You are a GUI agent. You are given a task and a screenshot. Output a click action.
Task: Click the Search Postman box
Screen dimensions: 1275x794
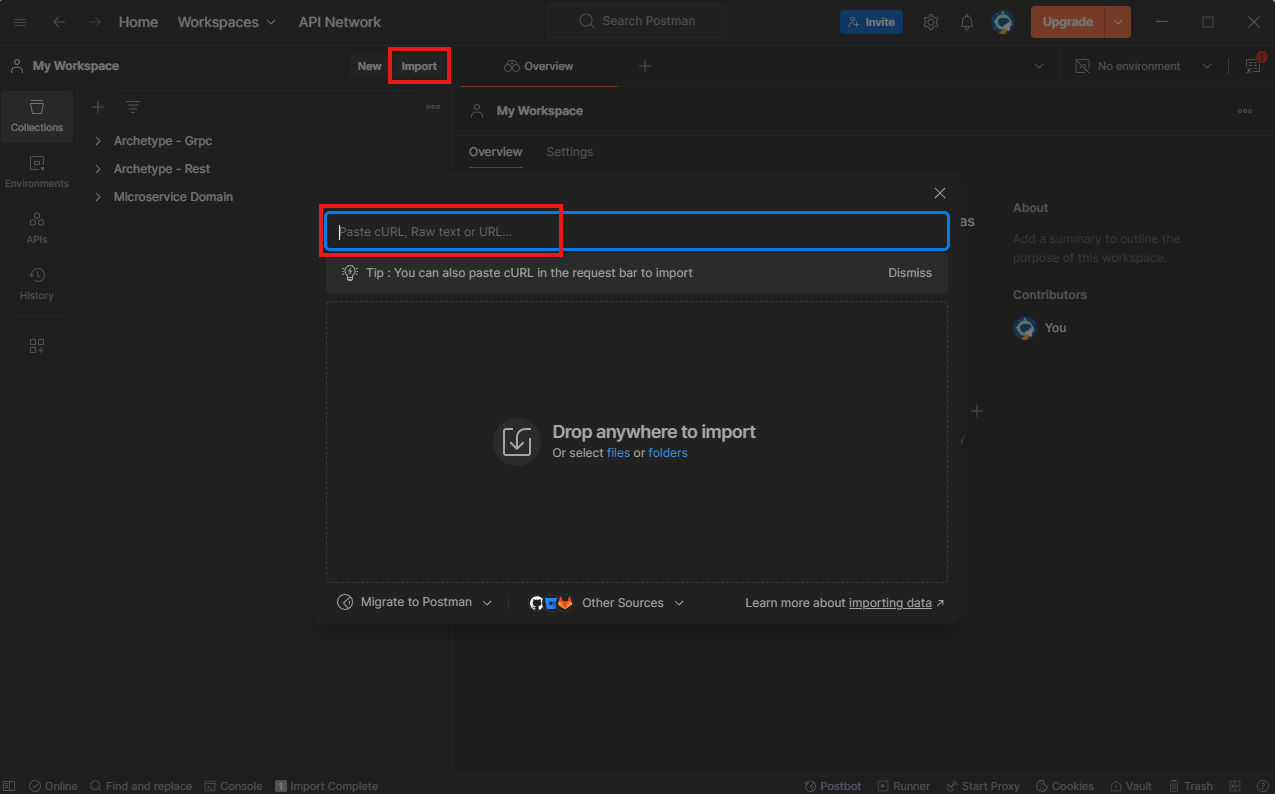click(637, 21)
